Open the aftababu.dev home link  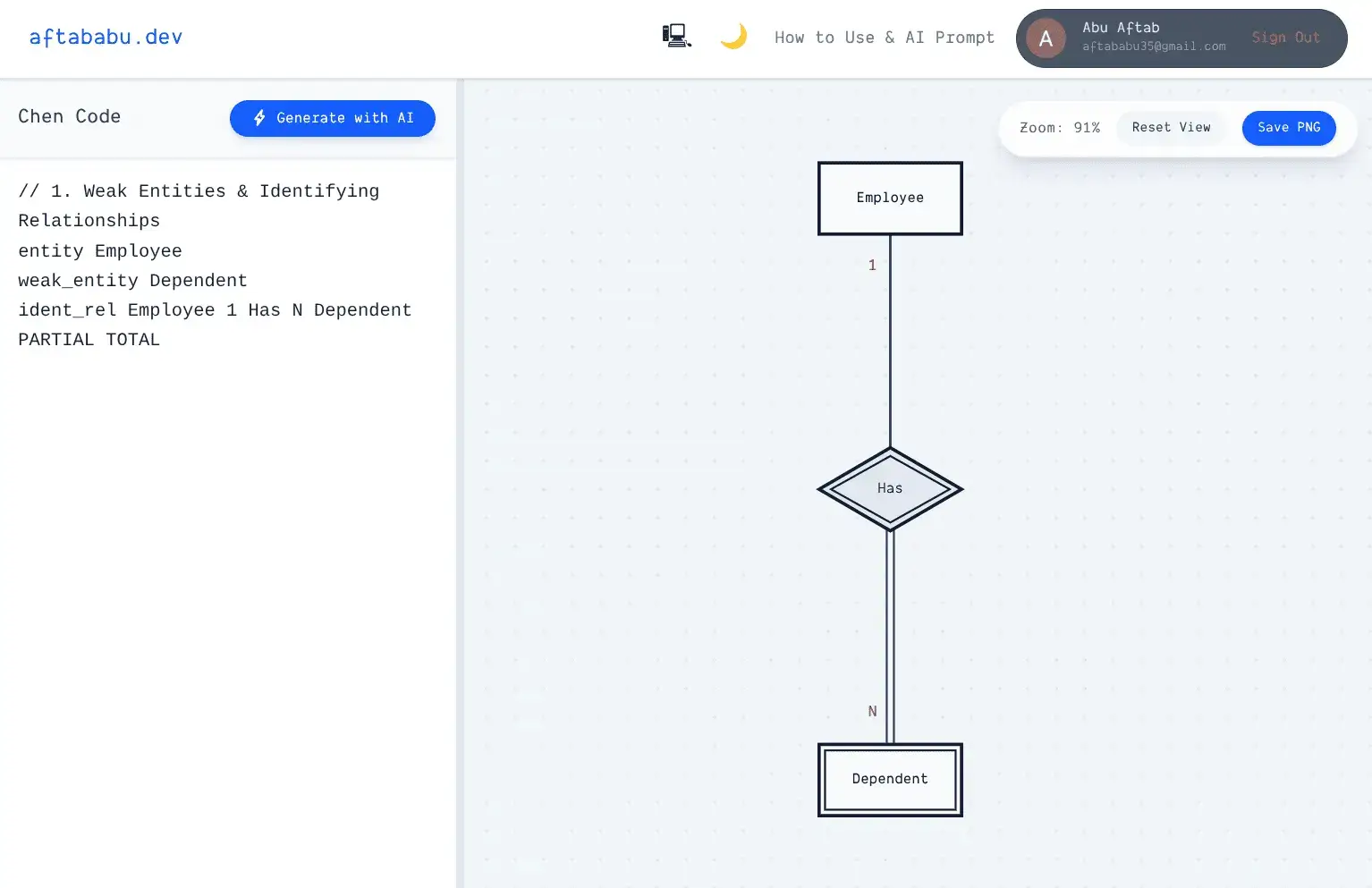[x=106, y=37]
